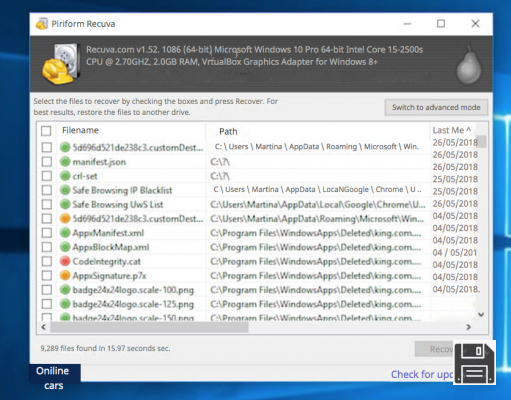Click the horizontal scrollbar right arrow
The height and width of the screenshot is (400, 511).
click(469, 327)
